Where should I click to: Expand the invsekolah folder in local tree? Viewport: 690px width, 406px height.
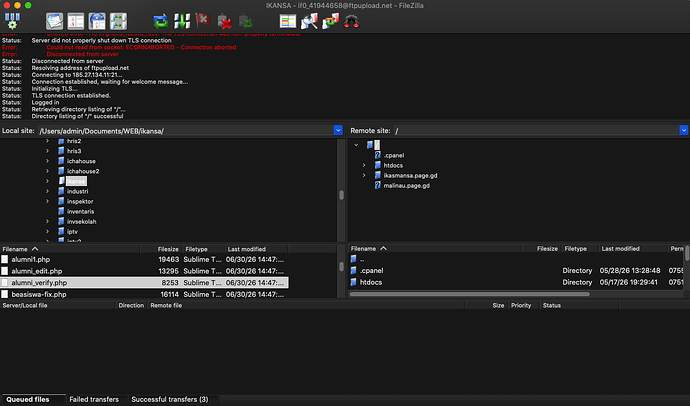pos(48,221)
